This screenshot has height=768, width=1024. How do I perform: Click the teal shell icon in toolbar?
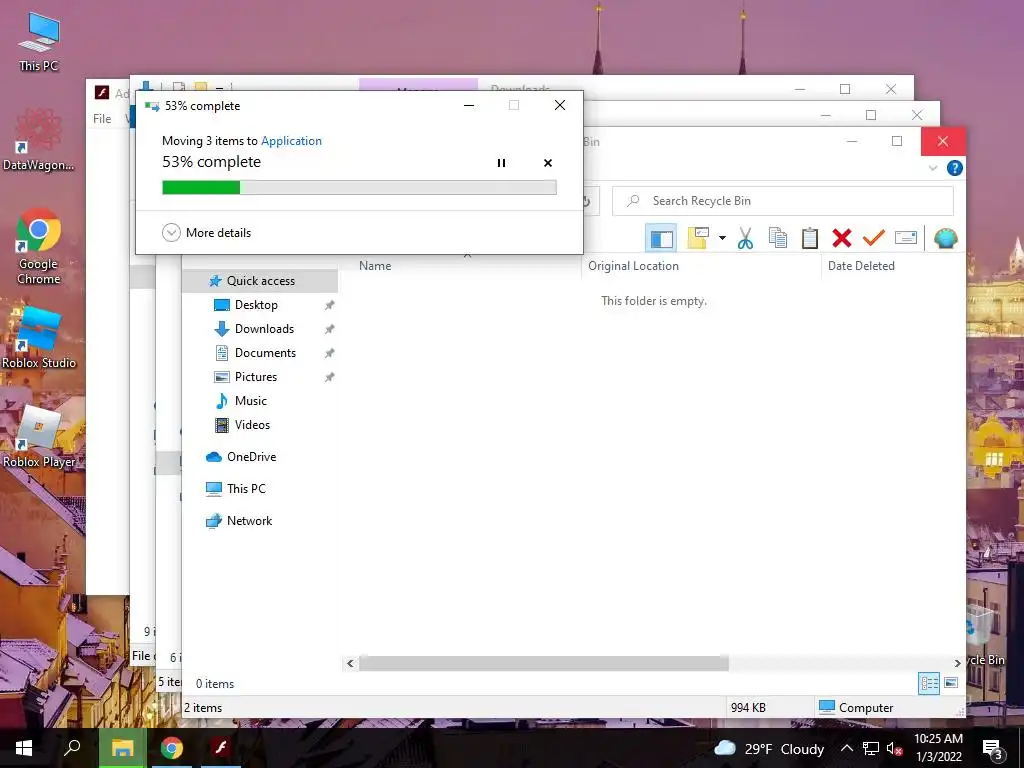[x=945, y=238]
